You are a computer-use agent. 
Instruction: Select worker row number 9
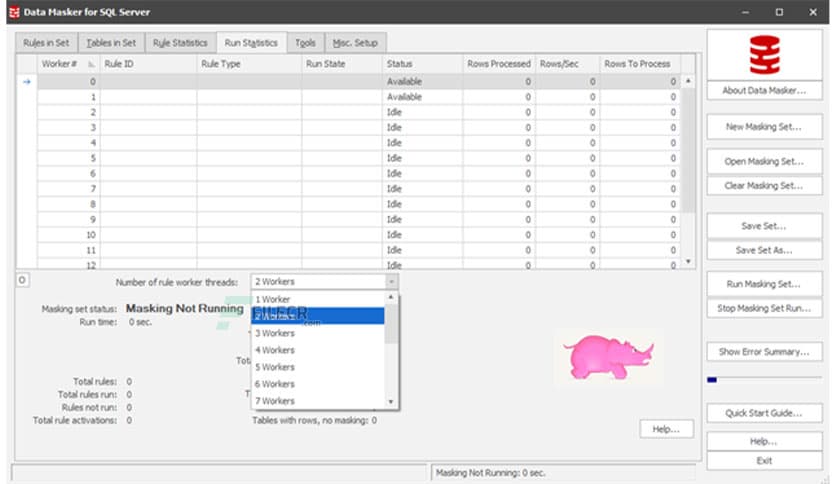[359, 220]
